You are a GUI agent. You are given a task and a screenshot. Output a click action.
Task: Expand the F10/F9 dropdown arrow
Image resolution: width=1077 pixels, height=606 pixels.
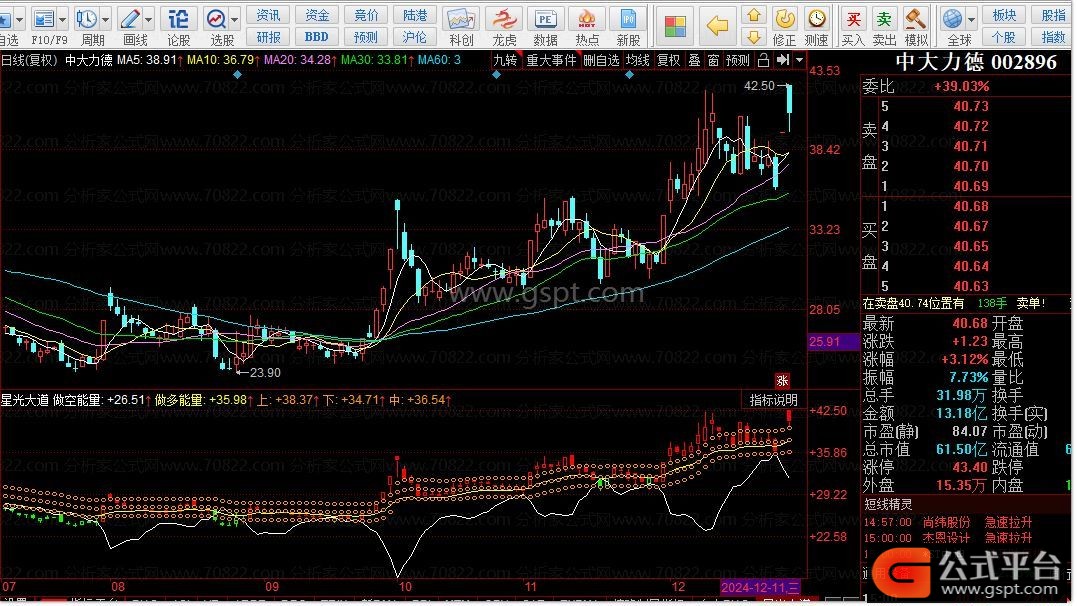(x=63, y=19)
